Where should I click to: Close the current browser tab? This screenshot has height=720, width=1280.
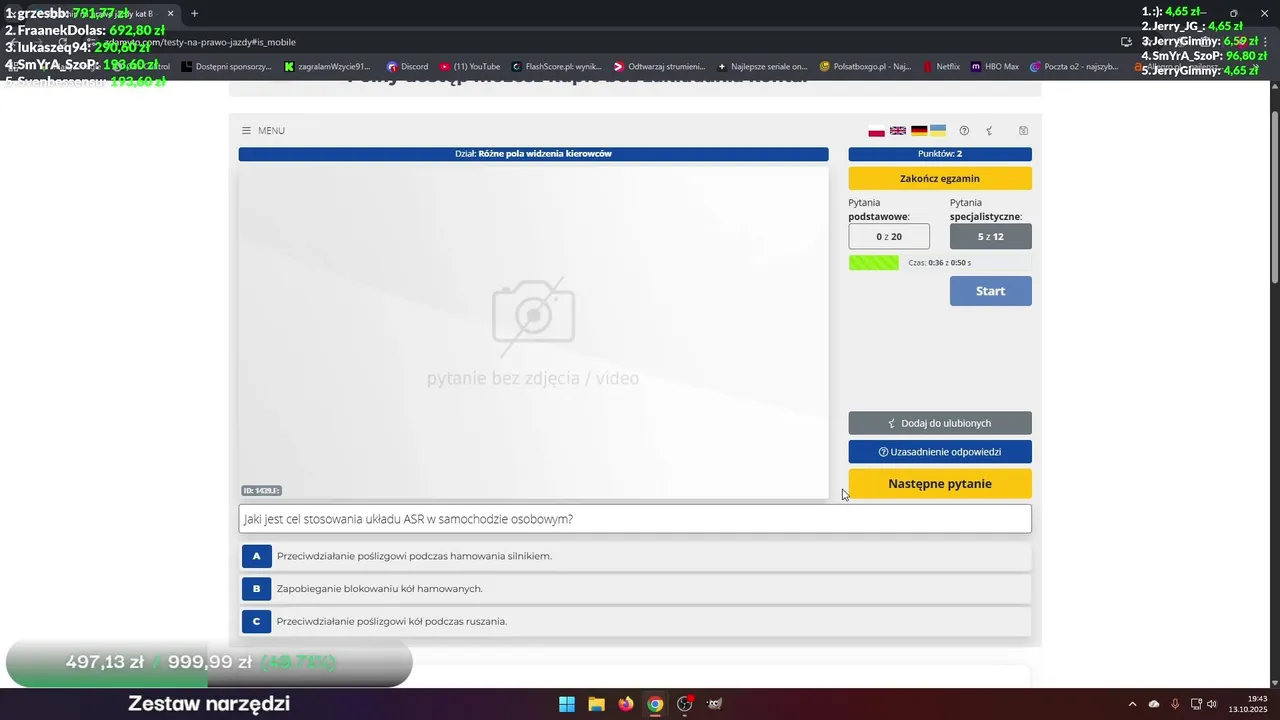tap(170, 14)
